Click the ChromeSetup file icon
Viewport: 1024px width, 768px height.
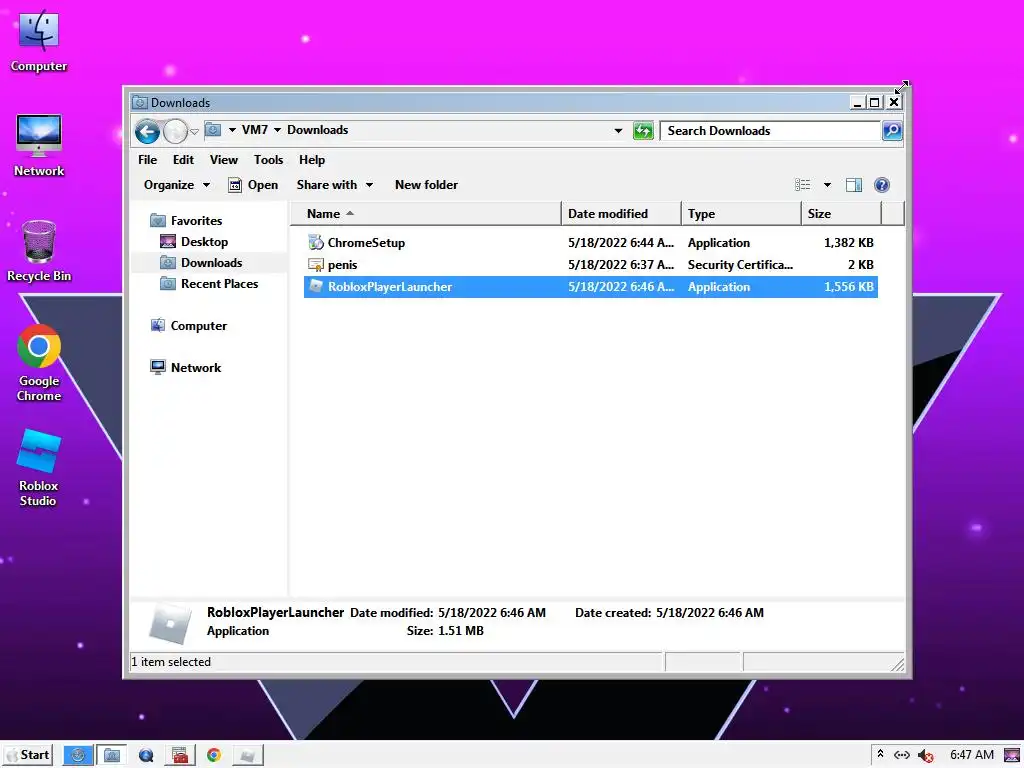pyautogui.click(x=316, y=243)
